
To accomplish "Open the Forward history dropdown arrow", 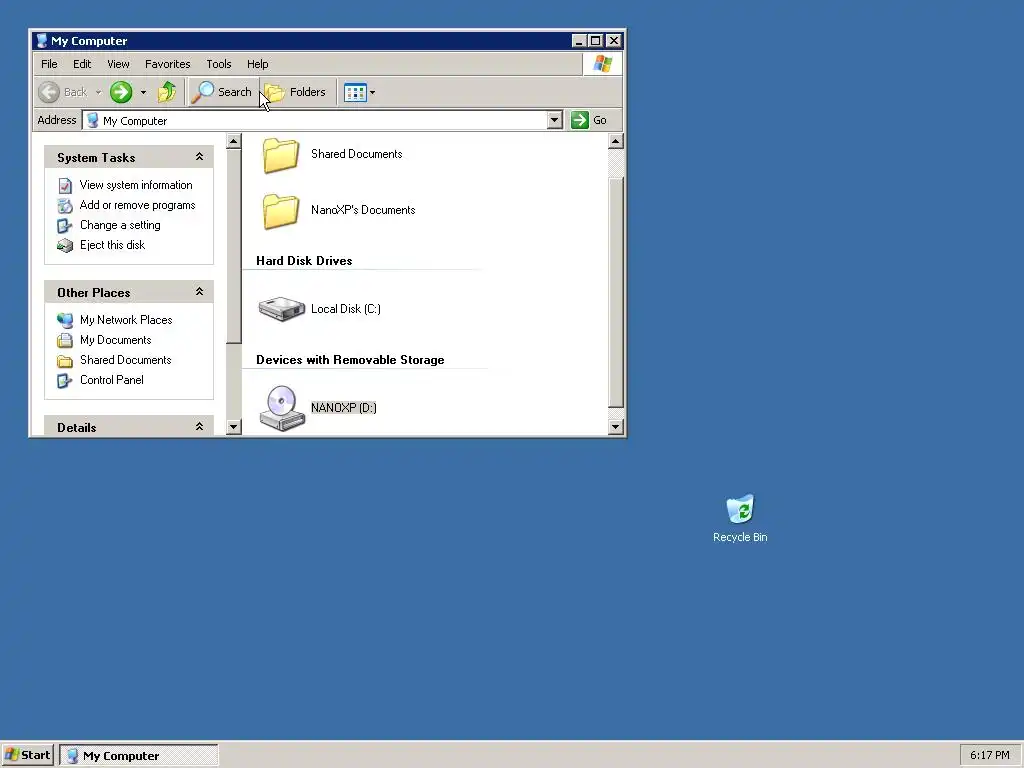I will coord(143,93).
